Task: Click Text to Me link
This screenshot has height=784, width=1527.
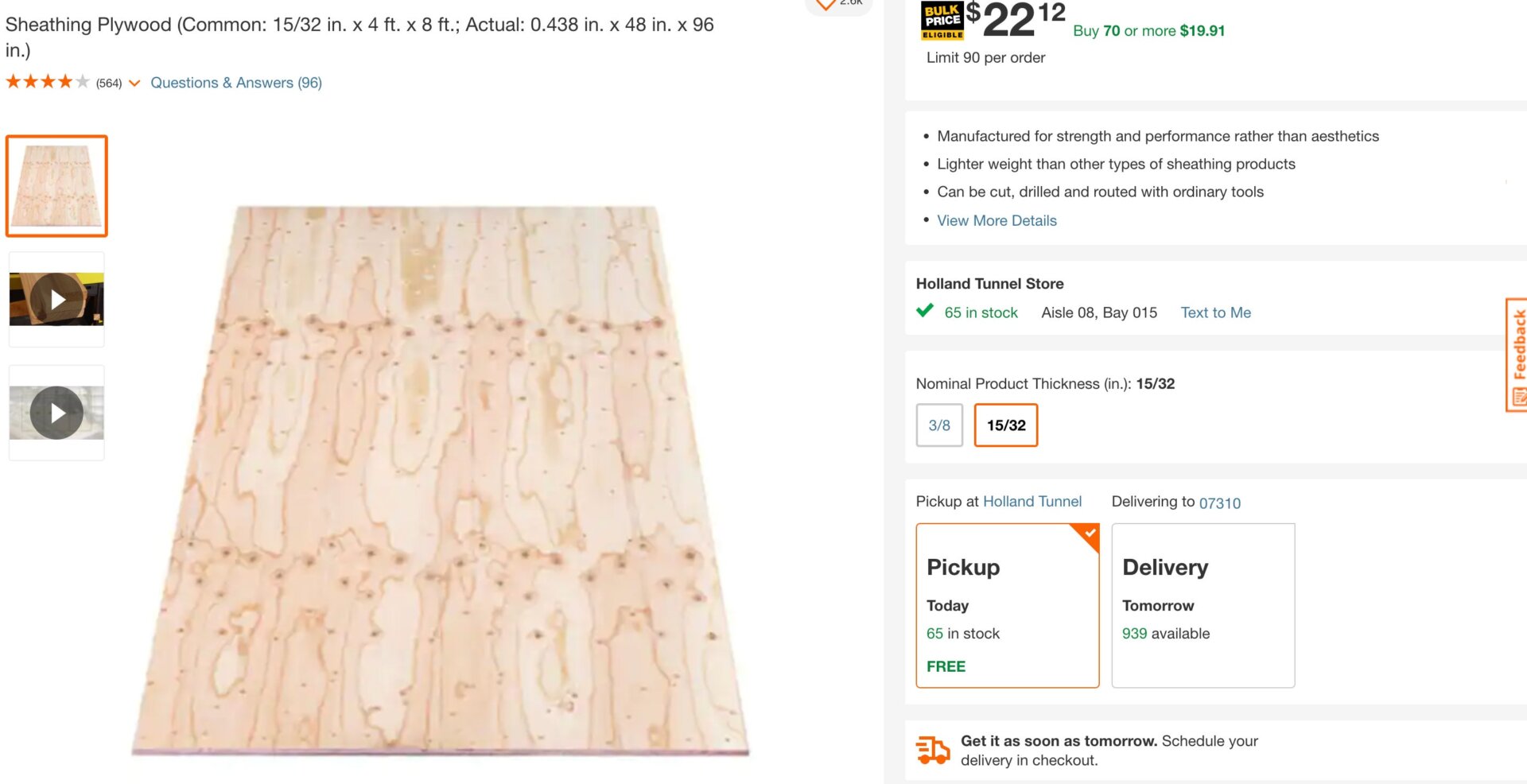Action: pyautogui.click(x=1215, y=312)
